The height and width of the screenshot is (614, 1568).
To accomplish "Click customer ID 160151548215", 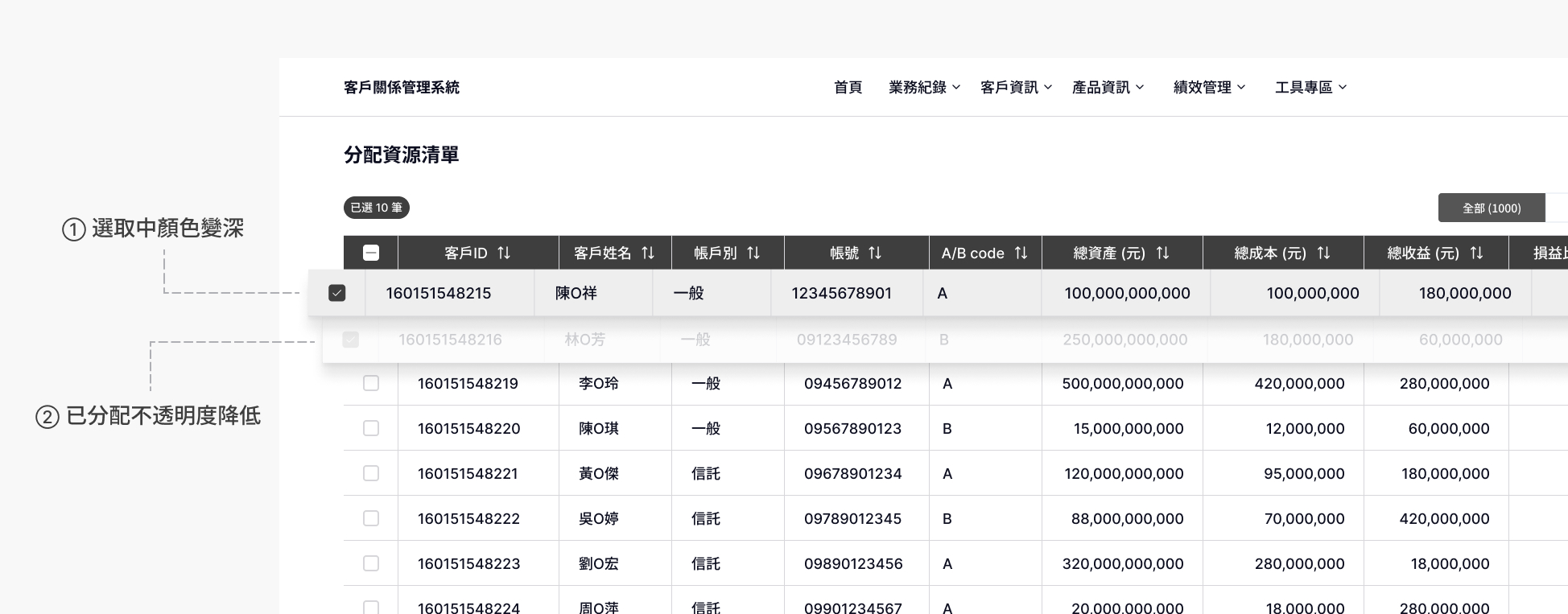I will tap(439, 293).
